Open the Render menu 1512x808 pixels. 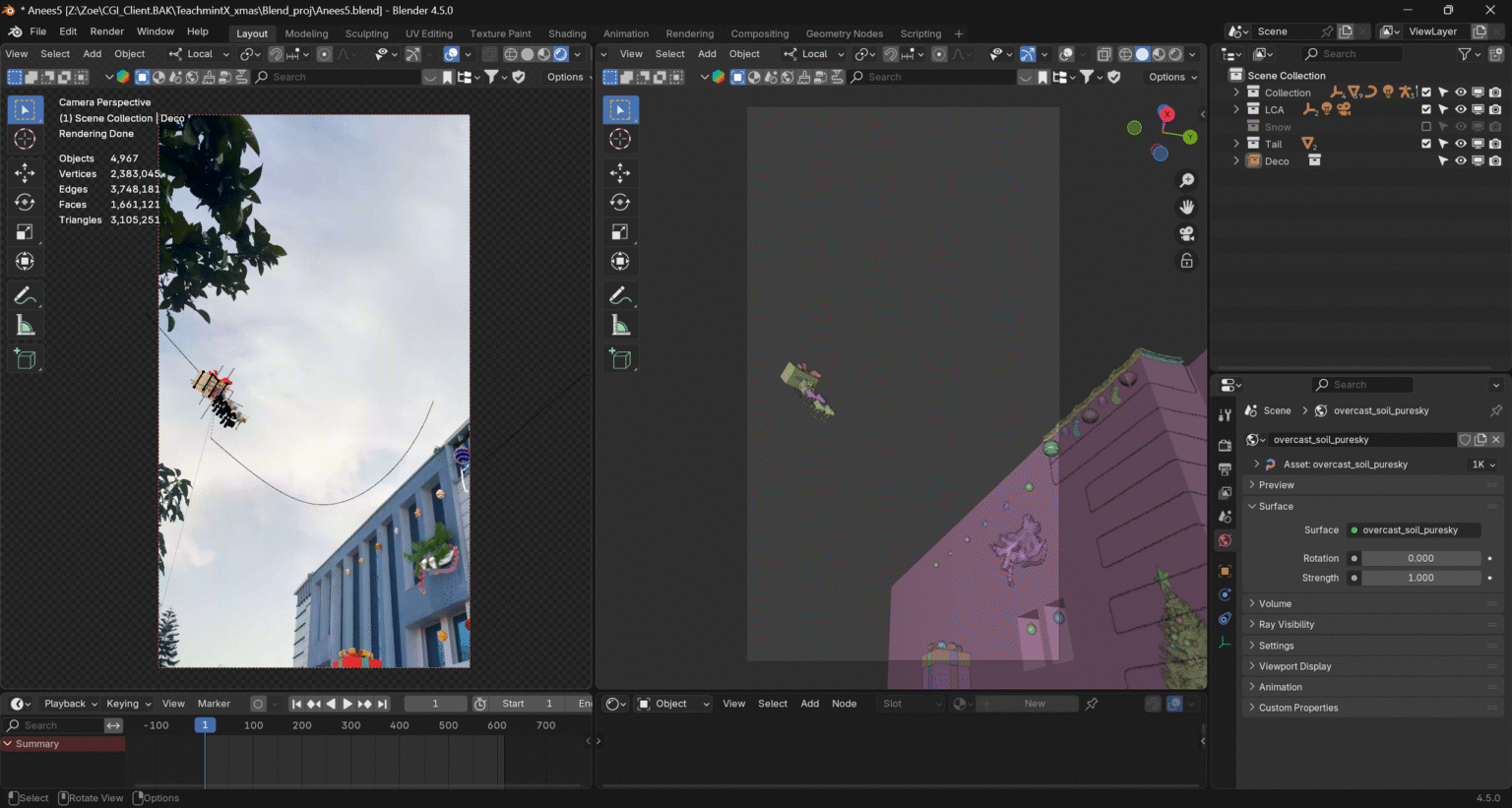point(107,31)
